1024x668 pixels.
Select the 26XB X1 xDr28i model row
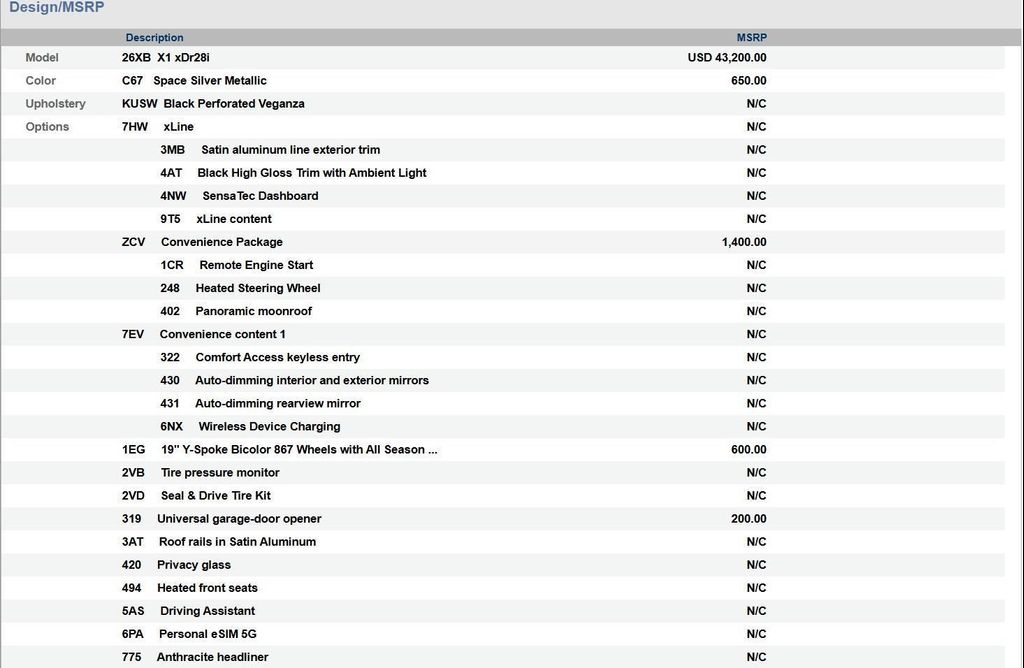click(166, 58)
